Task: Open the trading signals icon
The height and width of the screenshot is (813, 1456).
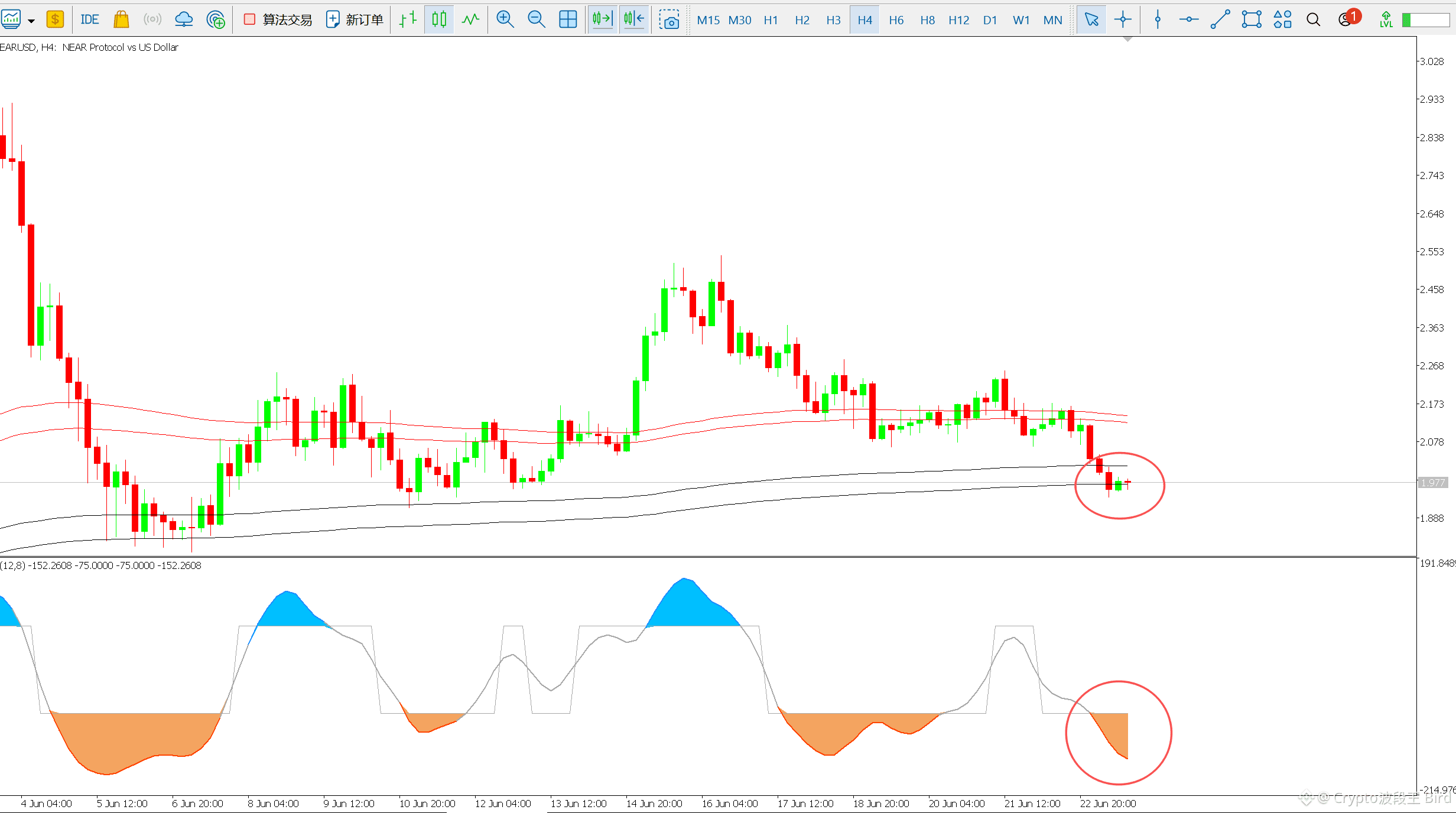Action: (x=152, y=19)
